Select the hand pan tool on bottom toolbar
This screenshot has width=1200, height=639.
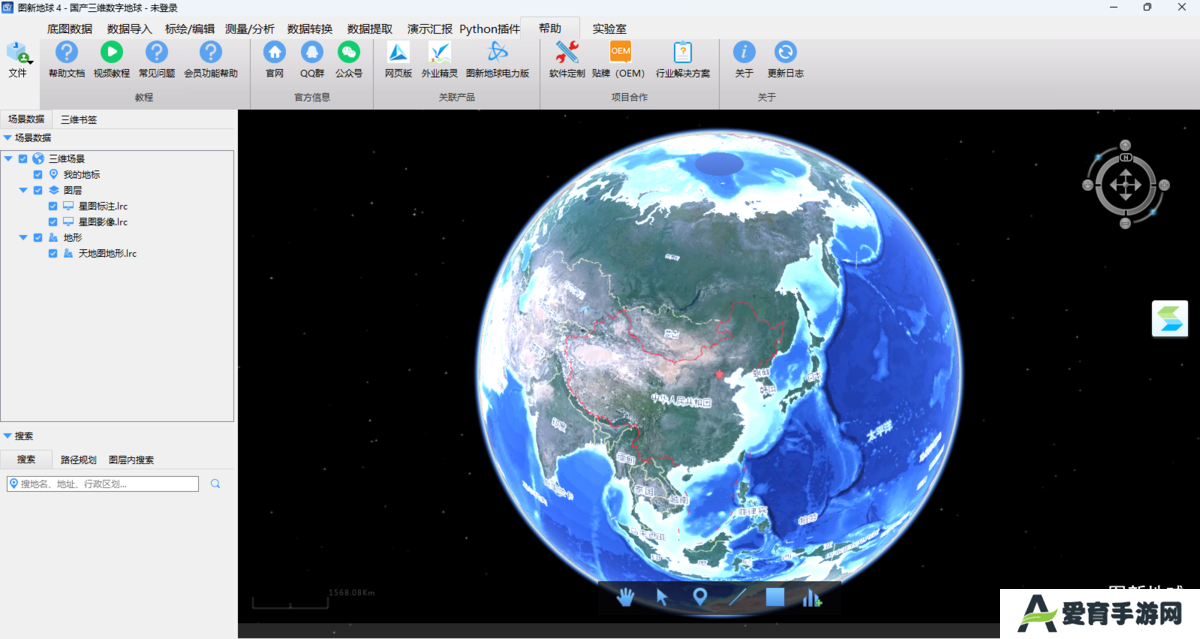coord(626,598)
